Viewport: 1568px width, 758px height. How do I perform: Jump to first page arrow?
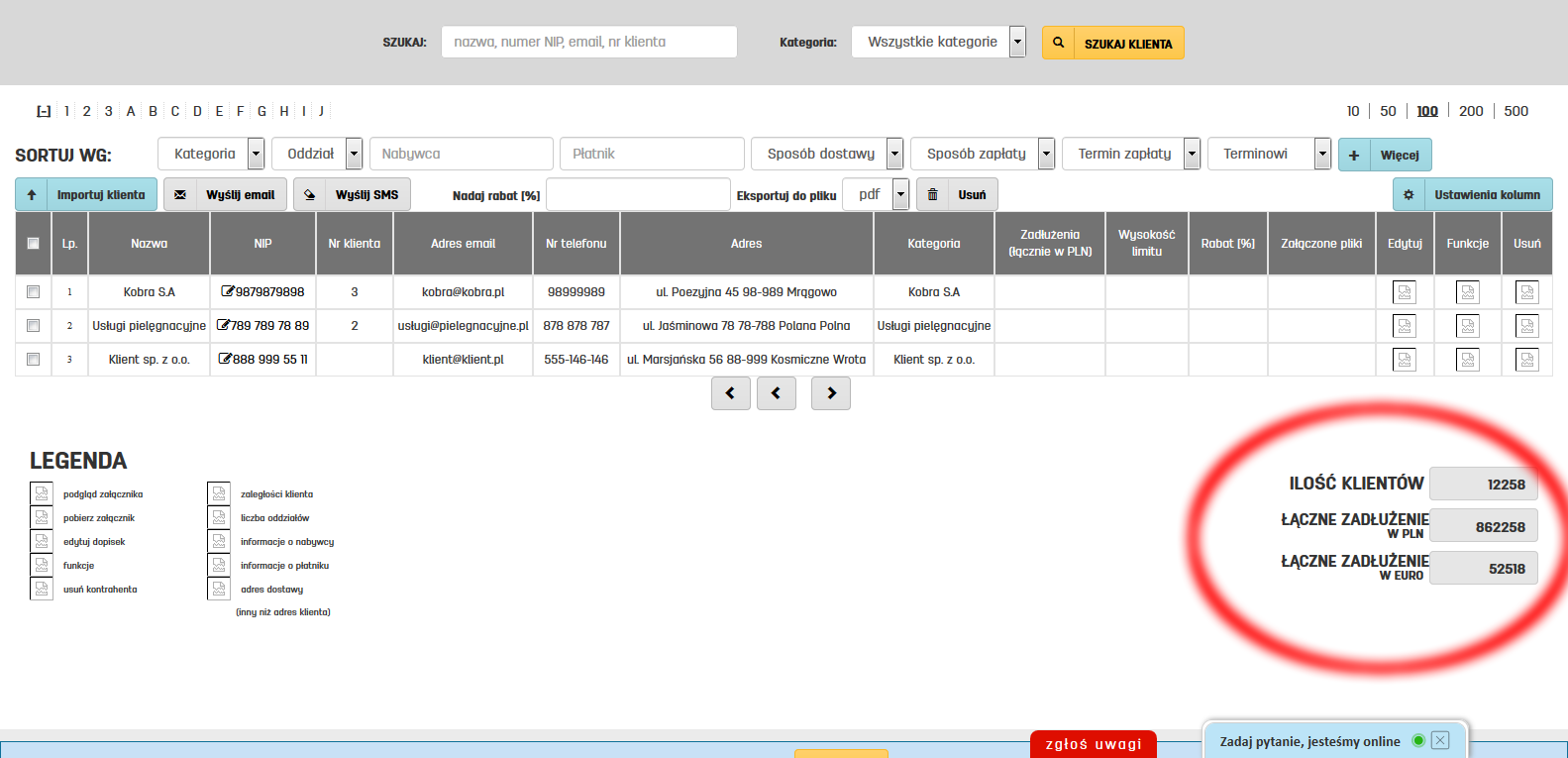(730, 393)
